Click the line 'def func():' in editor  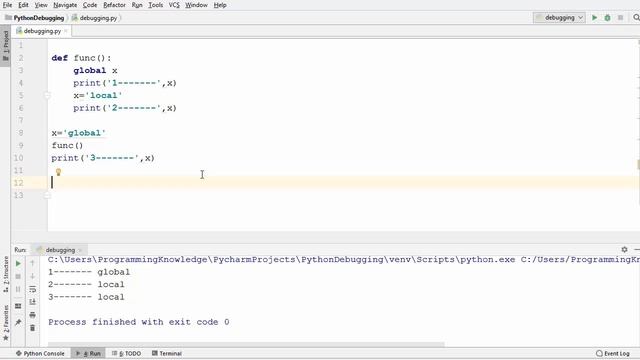pos(81,58)
